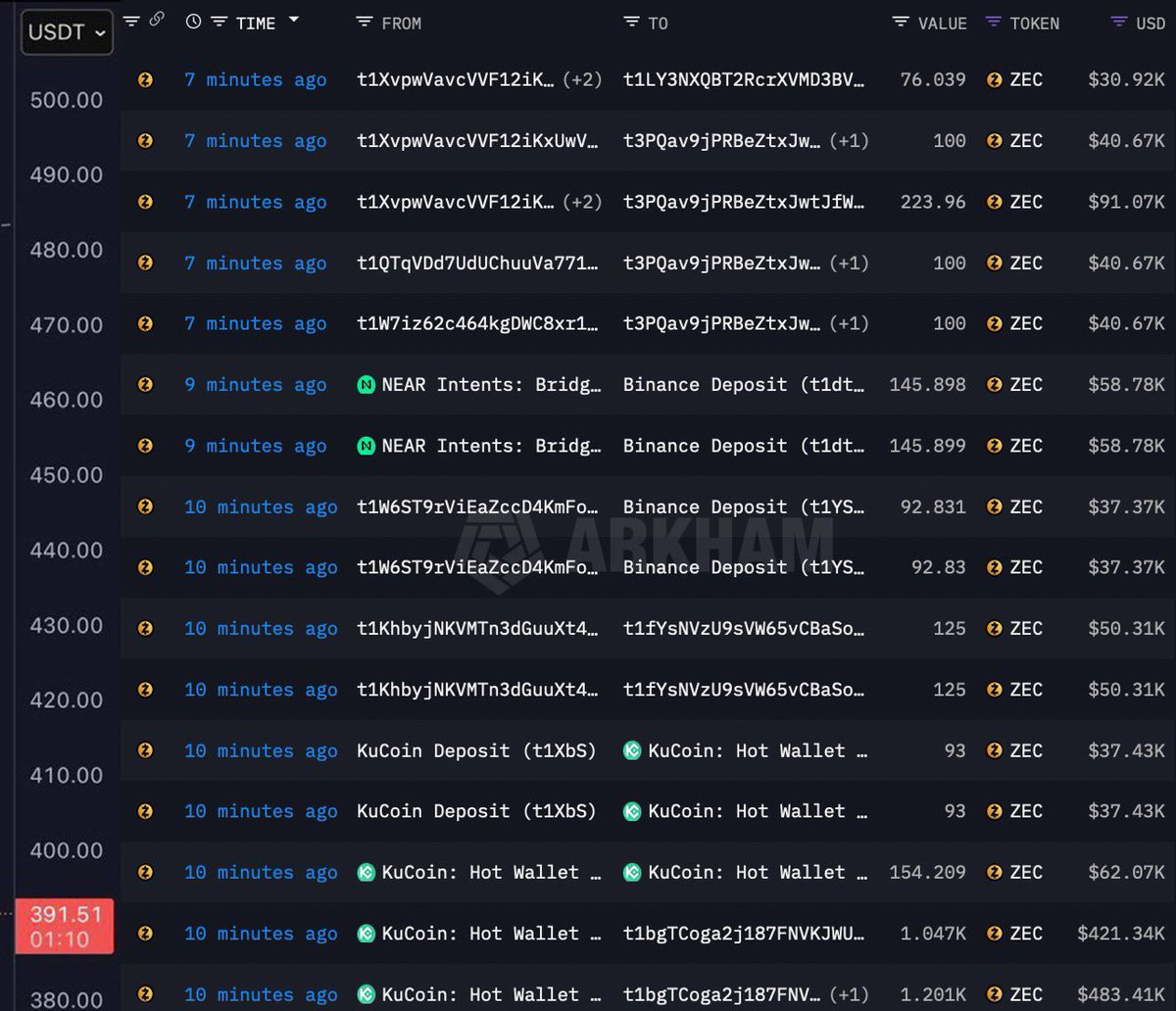The width and height of the screenshot is (1176, 1011).
Task: Click the FROM column header label
Action: point(402,24)
